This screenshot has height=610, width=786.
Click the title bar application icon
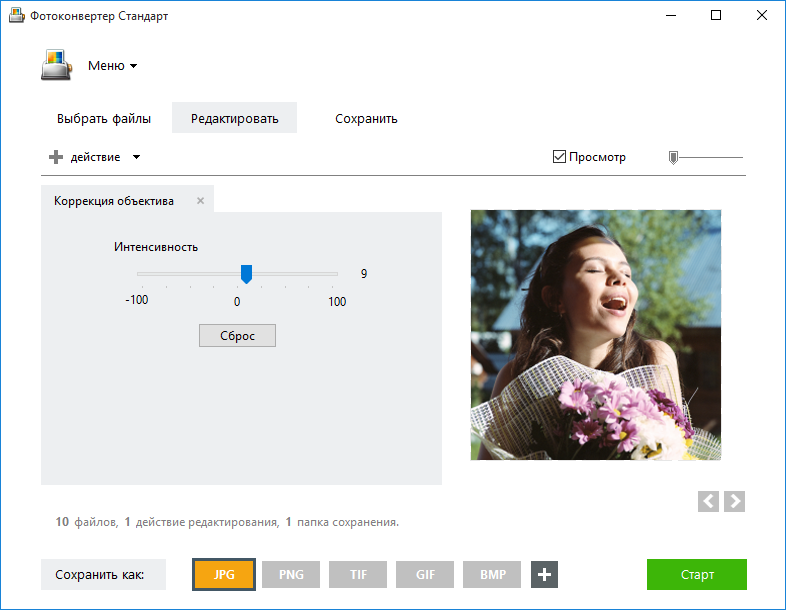coord(17,16)
